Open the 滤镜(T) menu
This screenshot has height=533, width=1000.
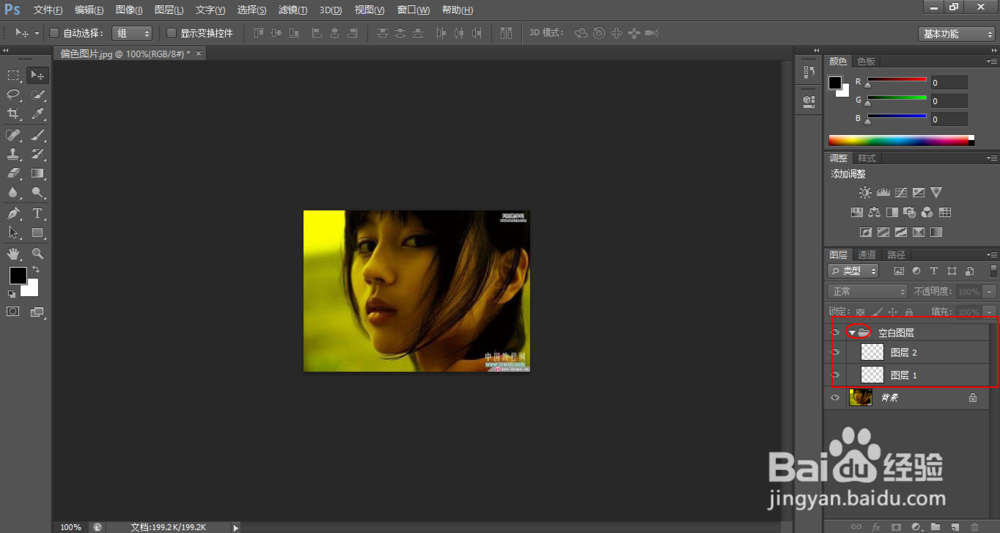point(293,10)
